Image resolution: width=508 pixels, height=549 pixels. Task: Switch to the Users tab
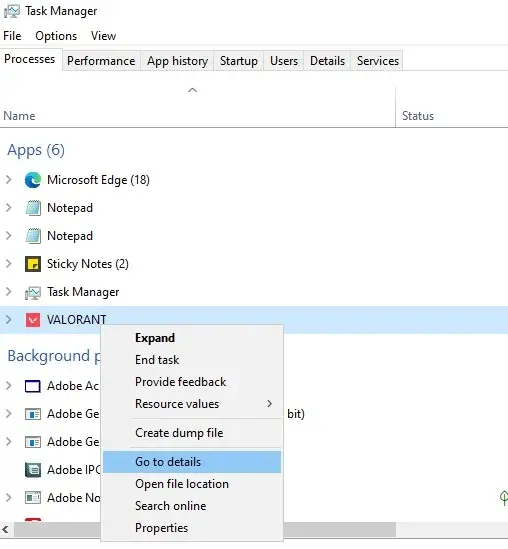(x=284, y=61)
